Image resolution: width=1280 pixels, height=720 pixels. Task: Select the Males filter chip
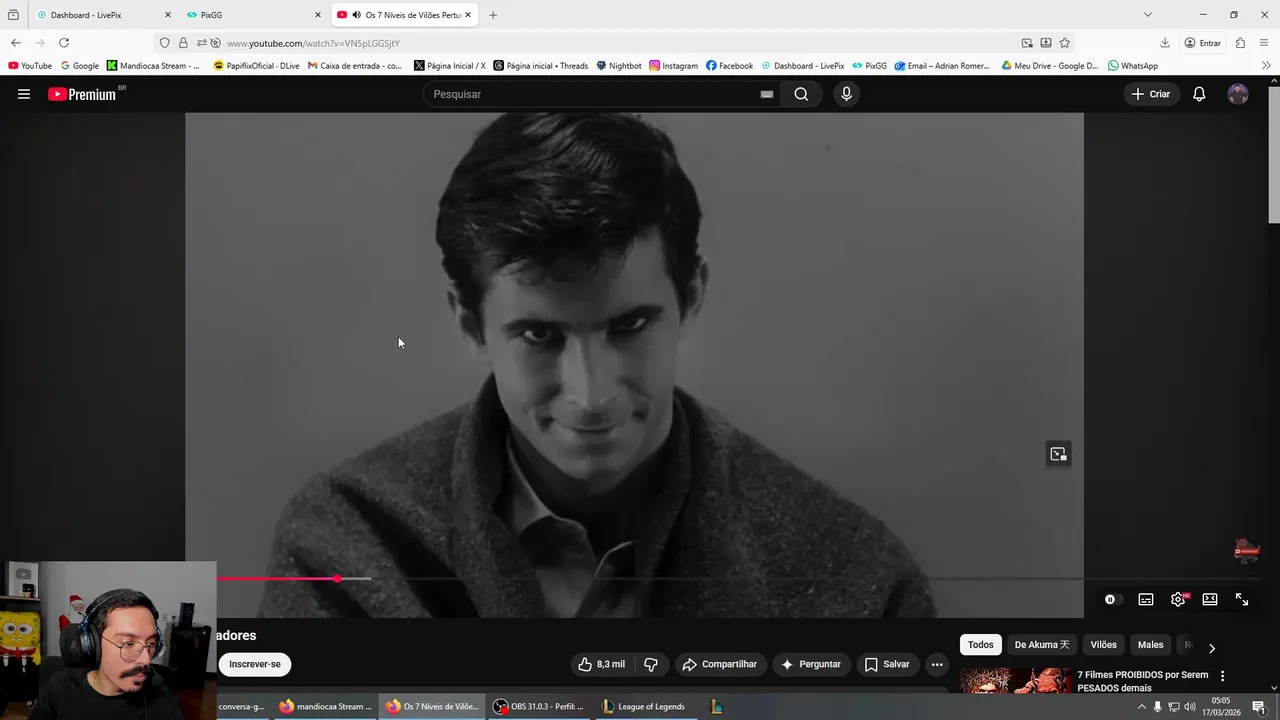coord(1151,645)
